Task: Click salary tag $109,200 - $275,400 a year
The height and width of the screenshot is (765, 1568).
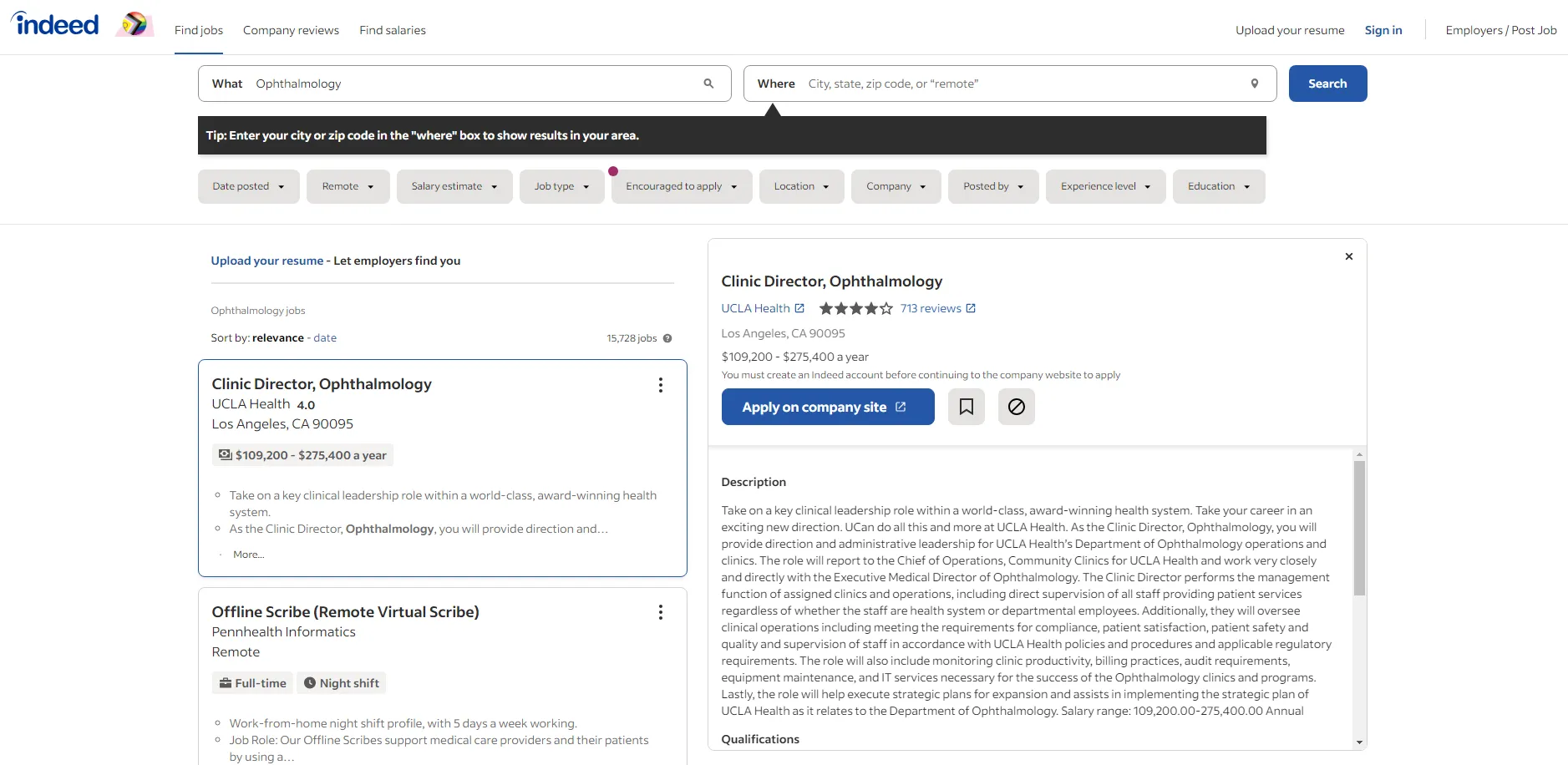Action: click(302, 455)
